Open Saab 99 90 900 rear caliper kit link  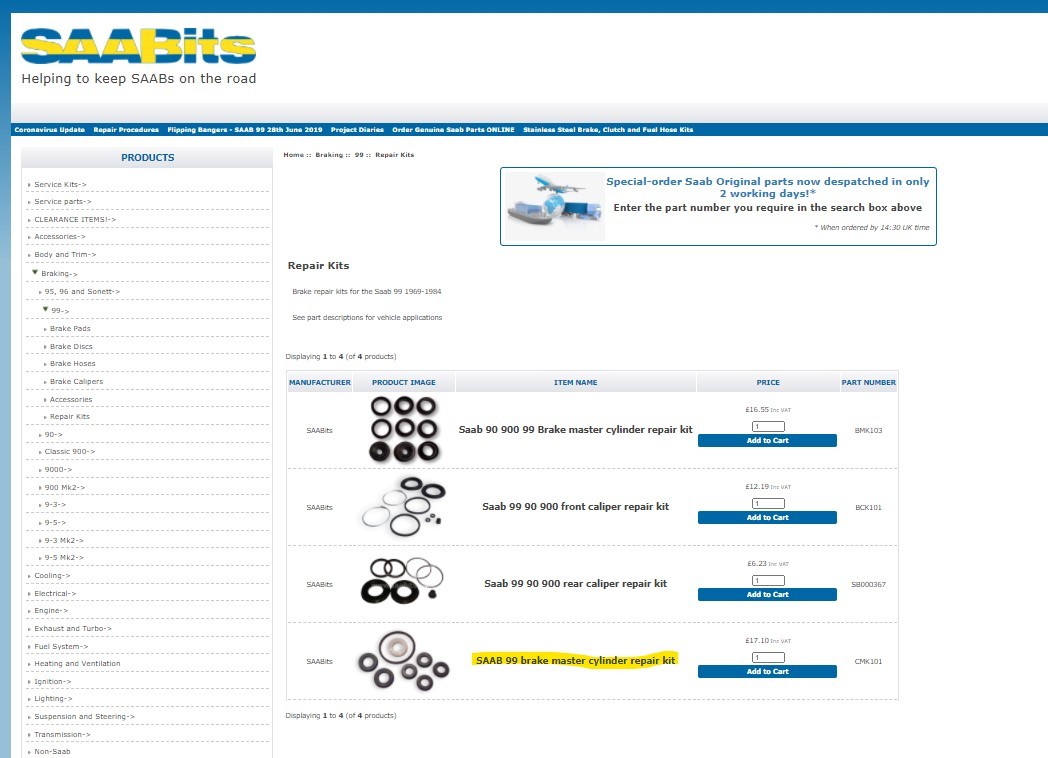(575, 584)
